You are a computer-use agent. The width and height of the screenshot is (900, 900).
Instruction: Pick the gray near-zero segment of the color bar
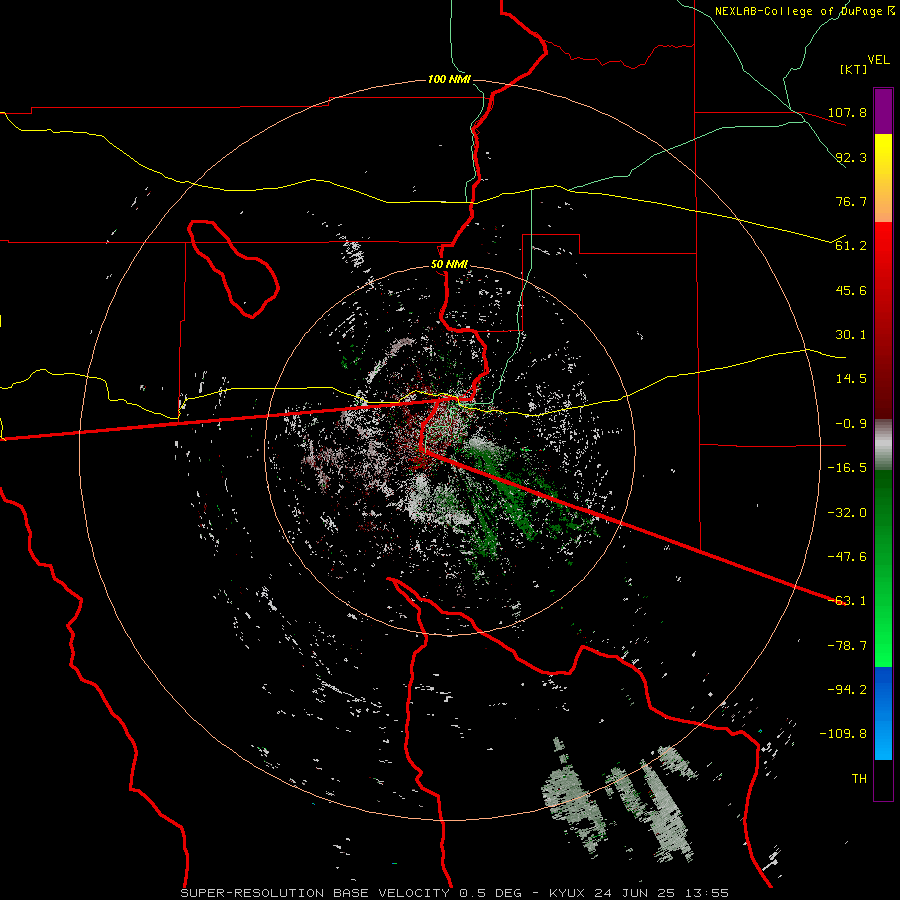click(883, 445)
